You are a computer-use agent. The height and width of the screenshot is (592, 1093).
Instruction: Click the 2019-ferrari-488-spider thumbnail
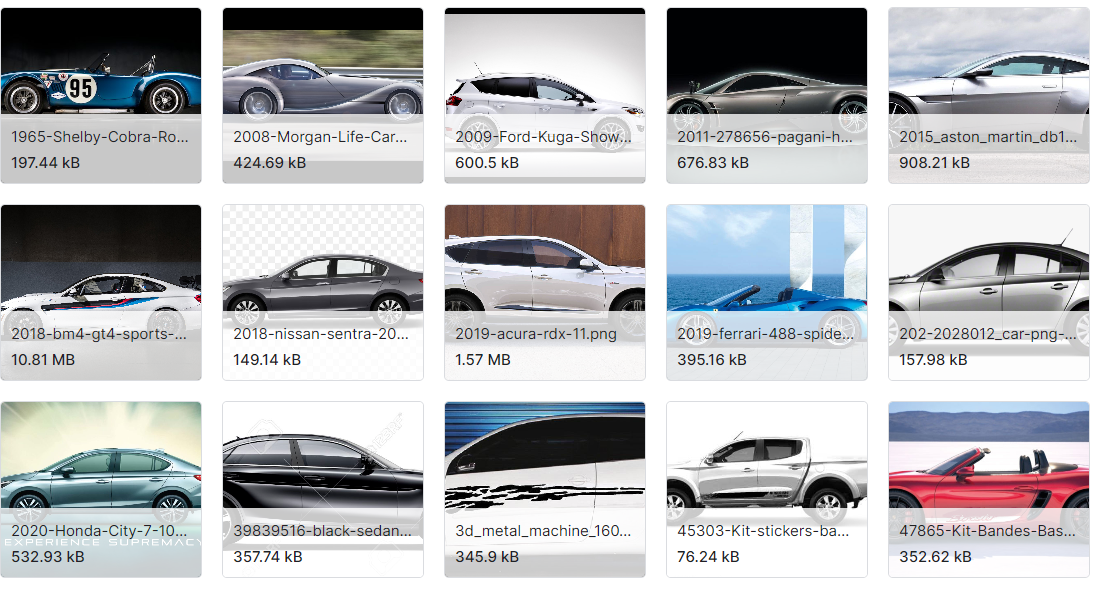point(766,265)
